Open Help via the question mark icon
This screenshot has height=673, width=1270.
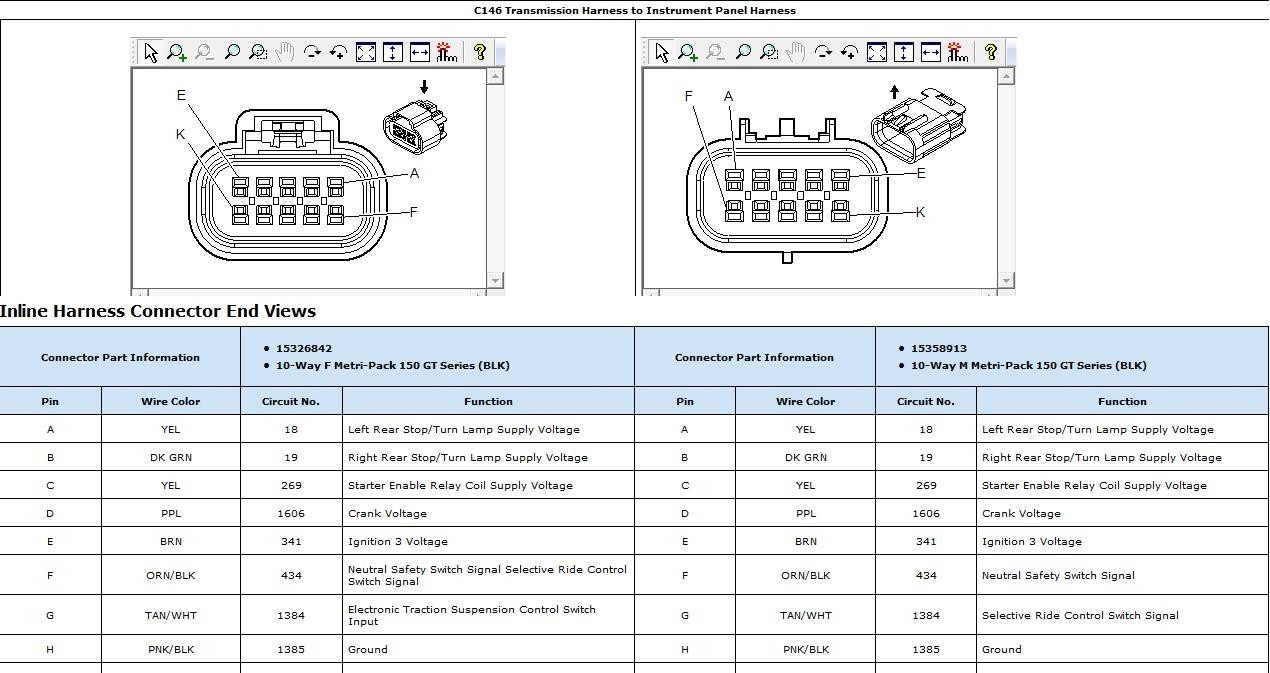480,50
